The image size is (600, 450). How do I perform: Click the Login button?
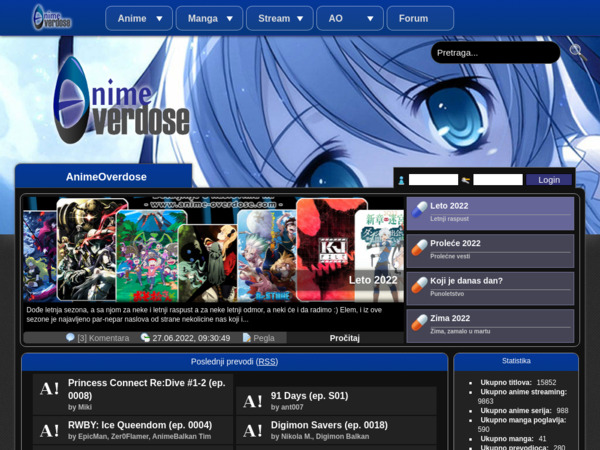tap(549, 180)
